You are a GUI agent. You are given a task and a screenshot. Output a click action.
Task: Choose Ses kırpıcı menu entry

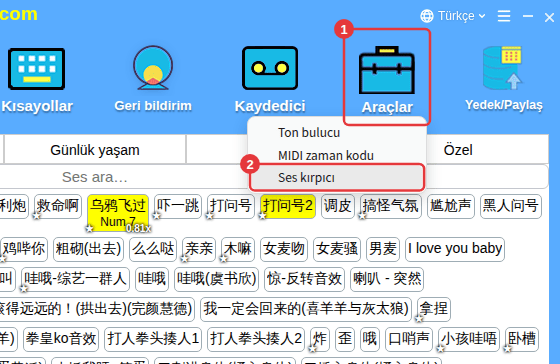pyautogui.click(x=337, y=177)
